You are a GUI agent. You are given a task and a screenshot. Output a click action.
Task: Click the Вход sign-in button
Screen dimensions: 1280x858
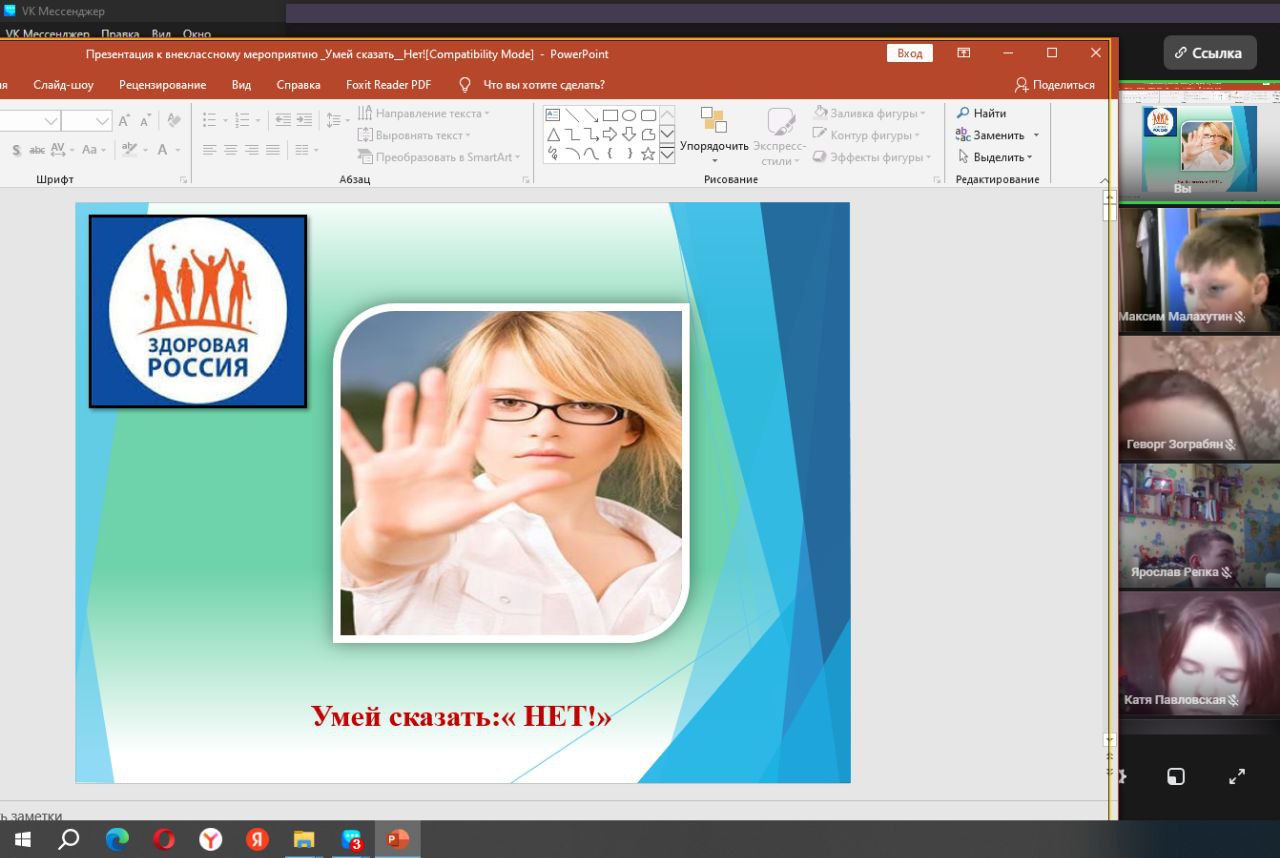click(x=910, y=53)
